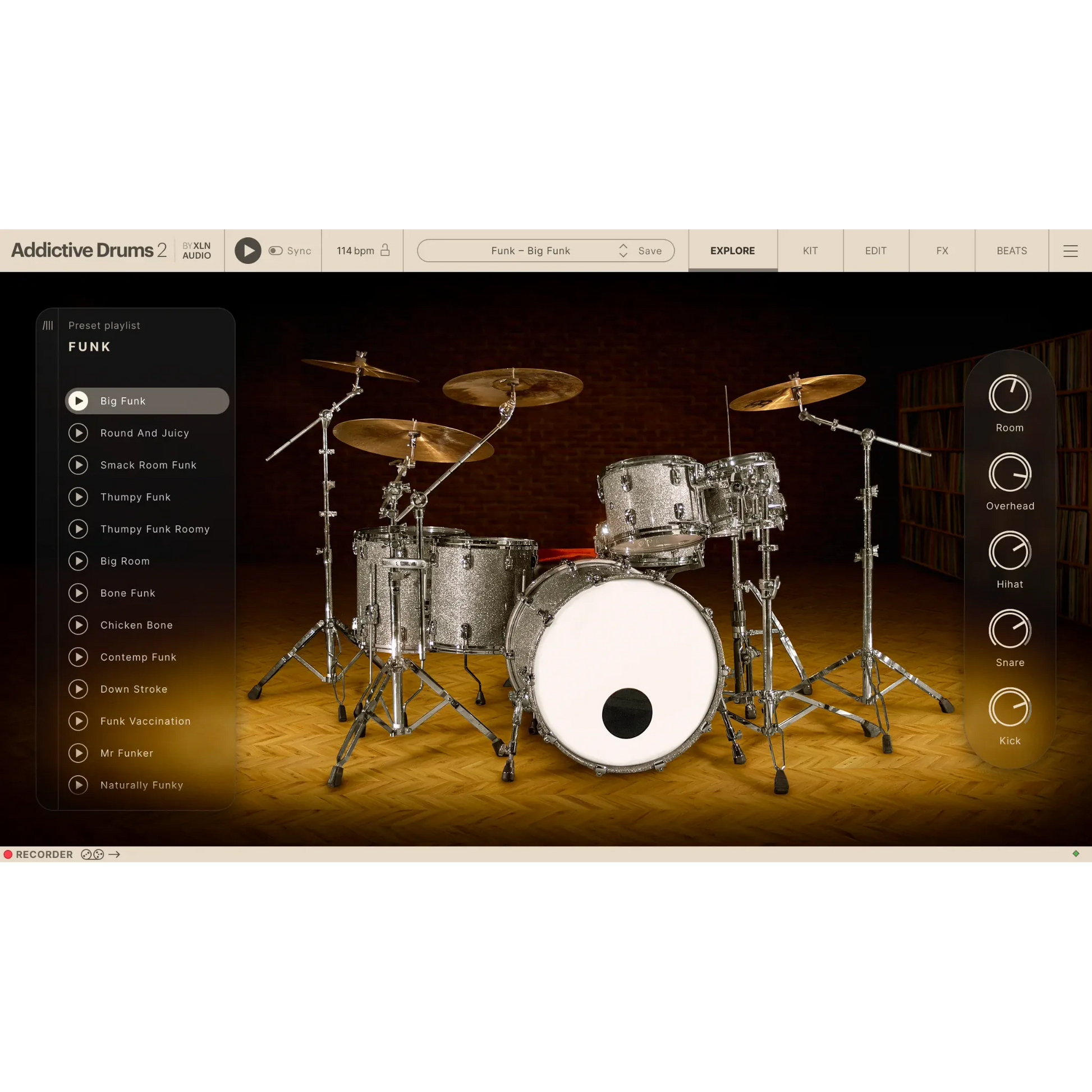The image size is (1092, 1092).
Task: Click the green status diamond indicator
Action: (x=1076, y=854)
